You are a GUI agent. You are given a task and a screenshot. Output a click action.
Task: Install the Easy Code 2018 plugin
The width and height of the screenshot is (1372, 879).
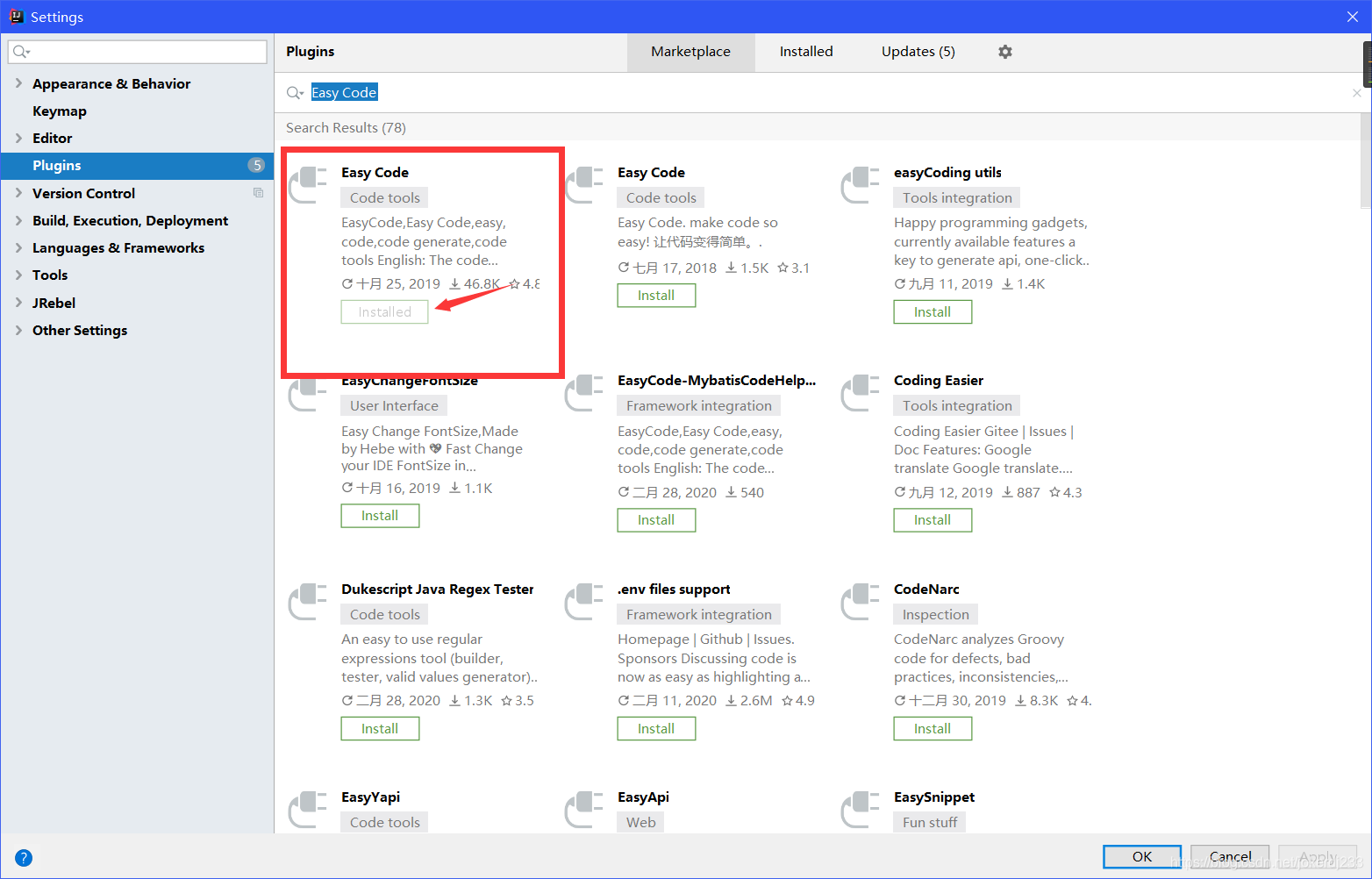[656, 296]
